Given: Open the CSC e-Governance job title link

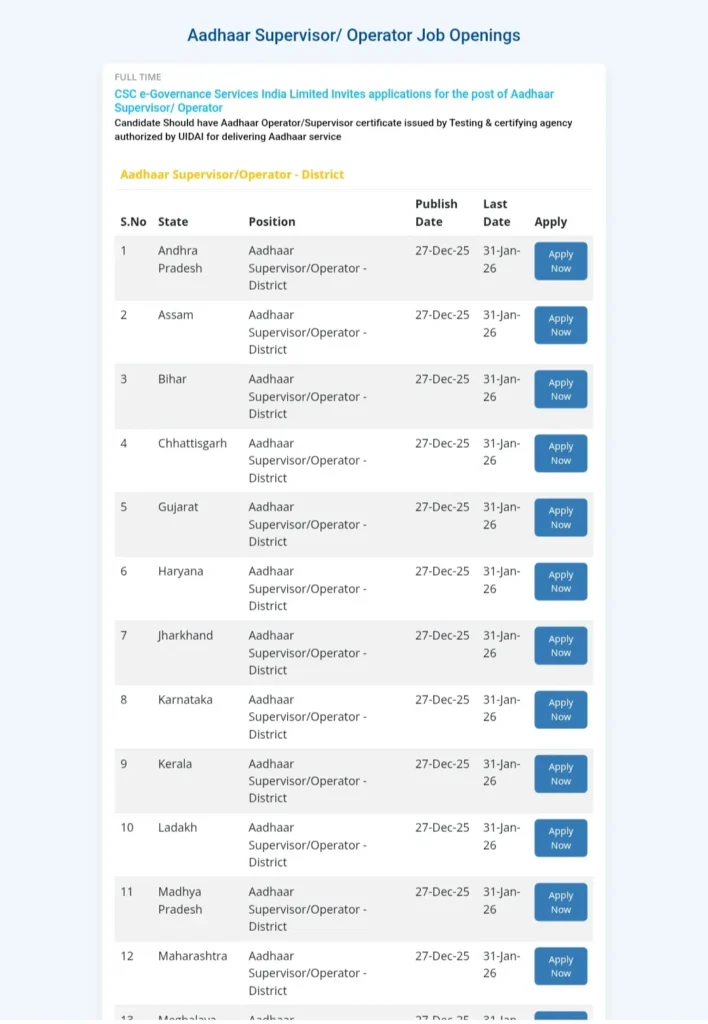Looking at the screenshot, I should 334,100.
